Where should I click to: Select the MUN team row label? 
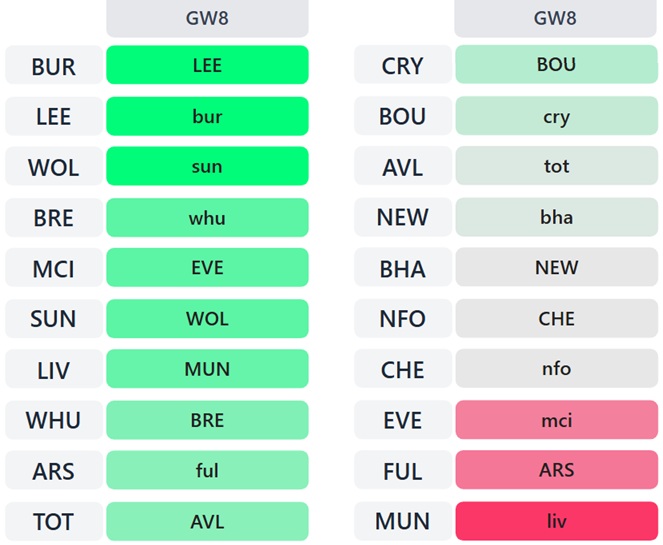(402, 522)
